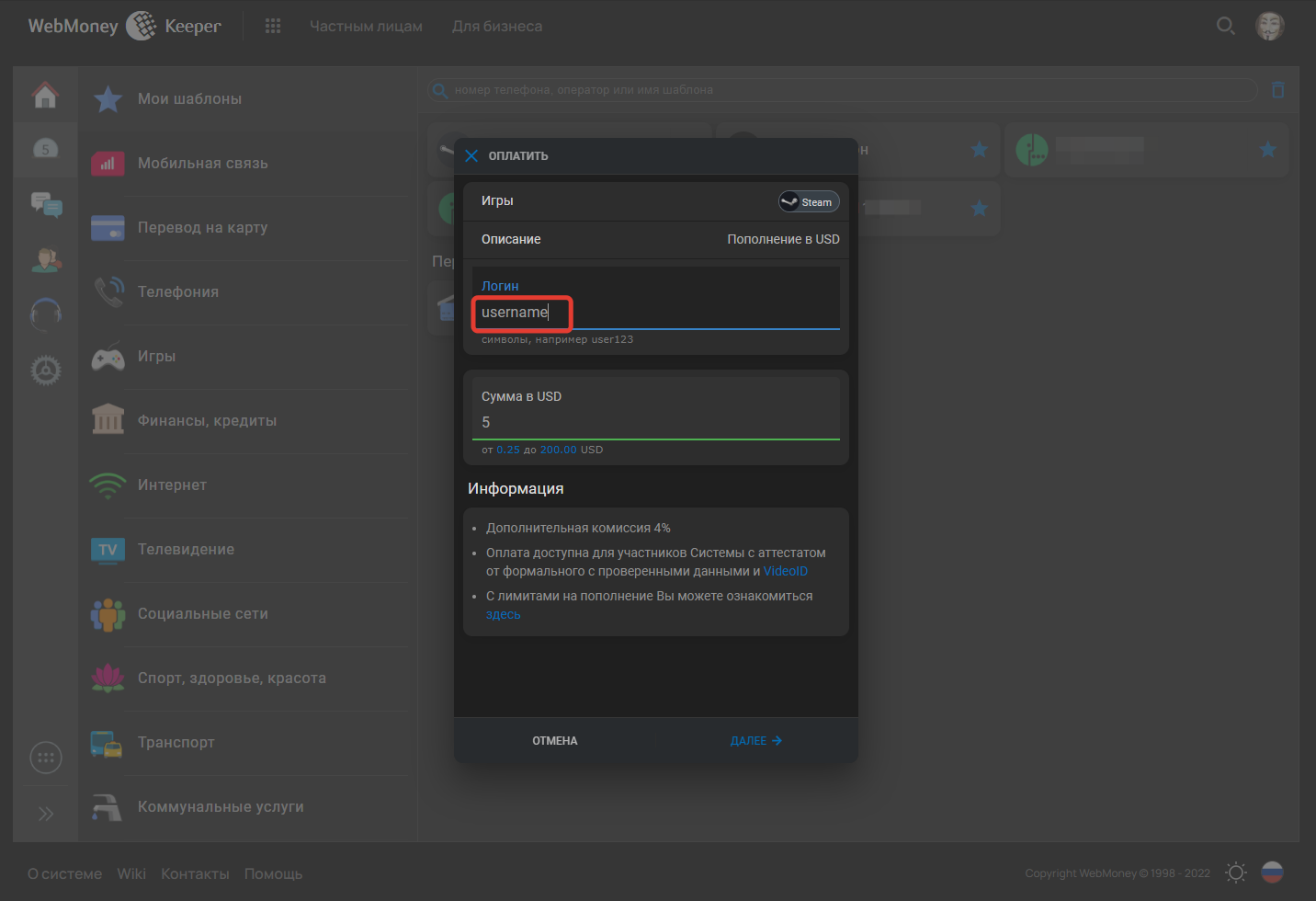Close the Оплатить dialog with X
The width and height of the screenshot is (1316, 901).
pos(471,156)
